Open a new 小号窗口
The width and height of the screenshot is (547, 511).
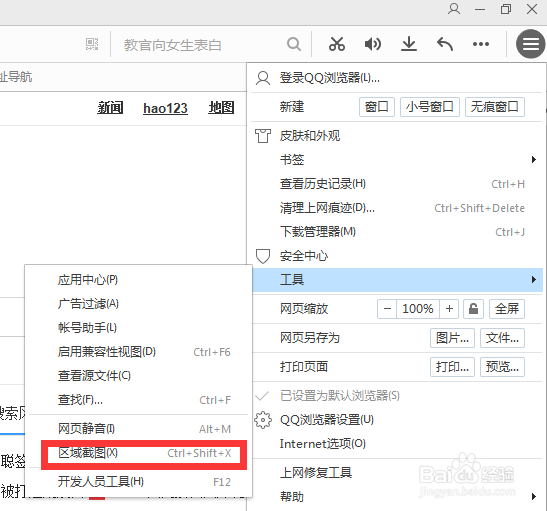(x=429, y=107)
